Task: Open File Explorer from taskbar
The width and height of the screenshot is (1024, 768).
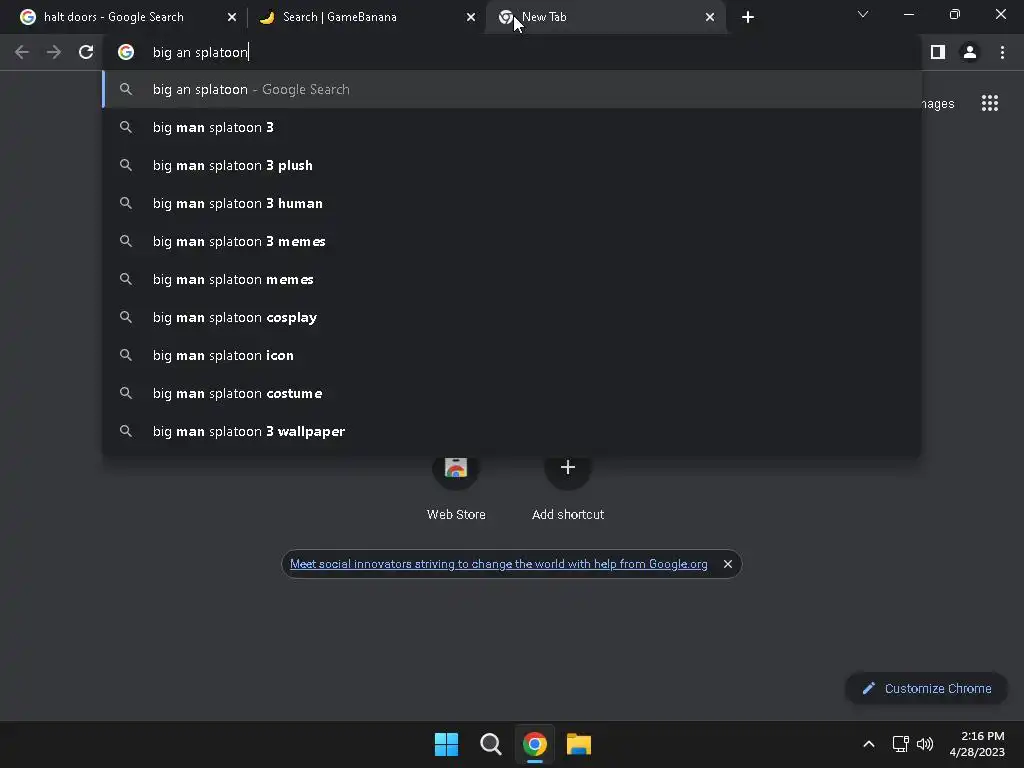Action: tap(579, 744)
